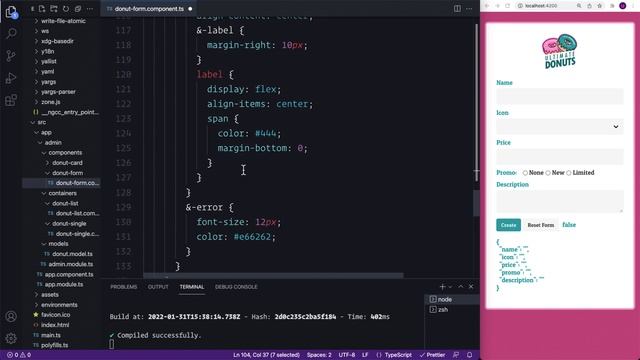The height and width of the screenshot is (360, 640).
Task: Go back in the browser
Action: click(x=487, y=6)
